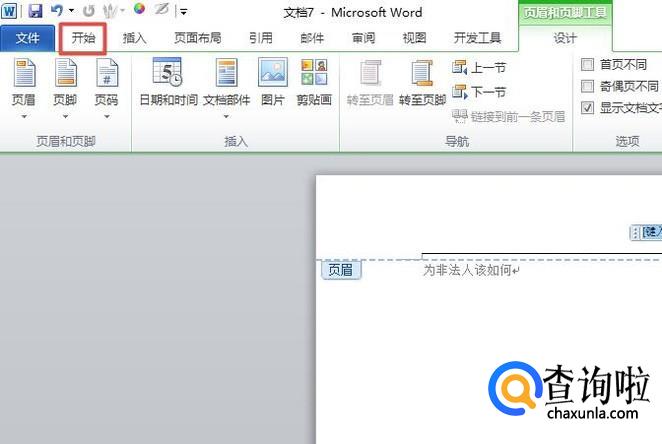
Task: Open the 文件 (File) tab
Action: point(27,38)
